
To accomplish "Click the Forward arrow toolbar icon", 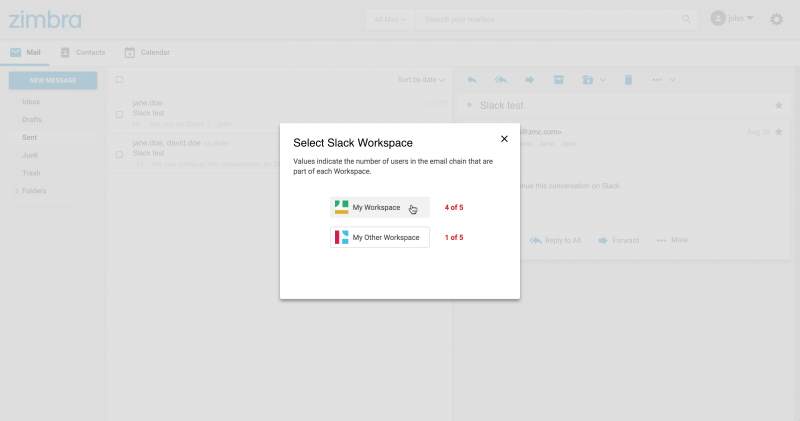I will point(530,80).
